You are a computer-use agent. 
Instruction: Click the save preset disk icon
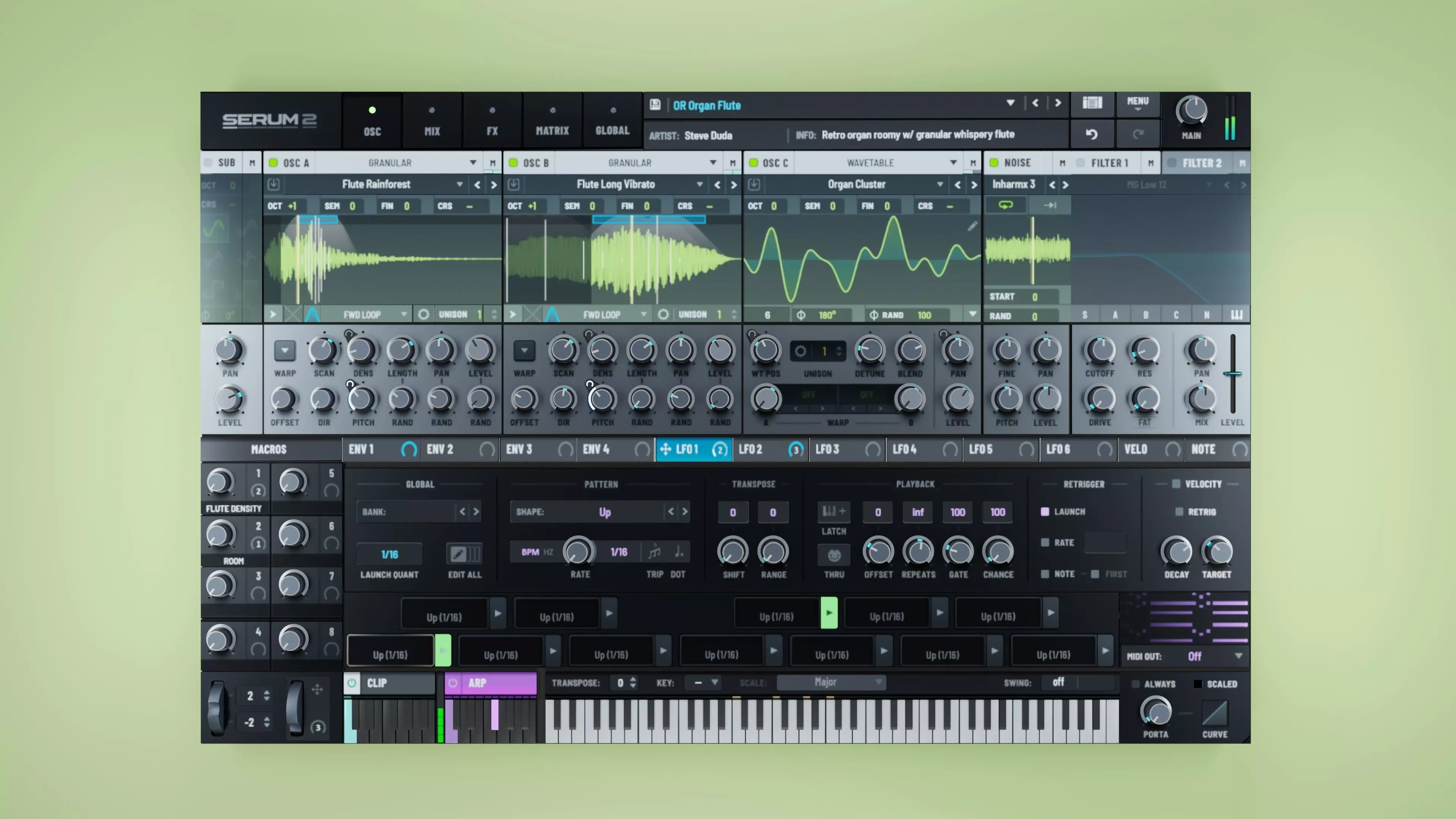coord(655,105)
